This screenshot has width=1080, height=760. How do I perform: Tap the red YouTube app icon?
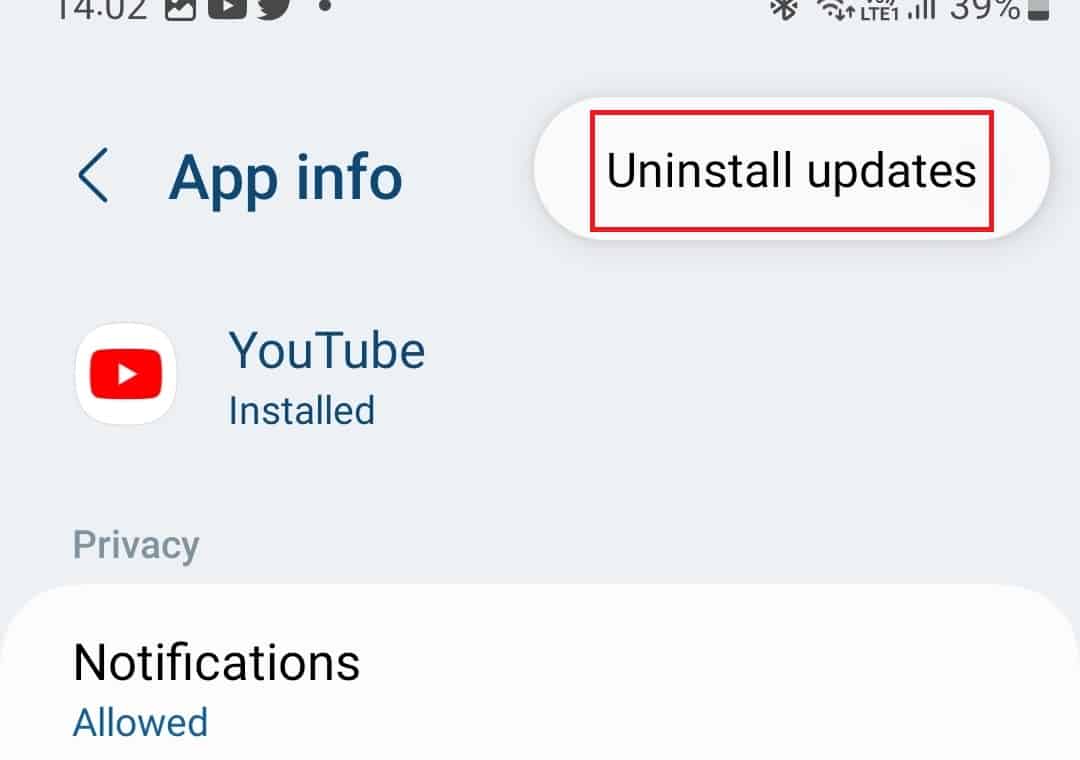[125, 373]
